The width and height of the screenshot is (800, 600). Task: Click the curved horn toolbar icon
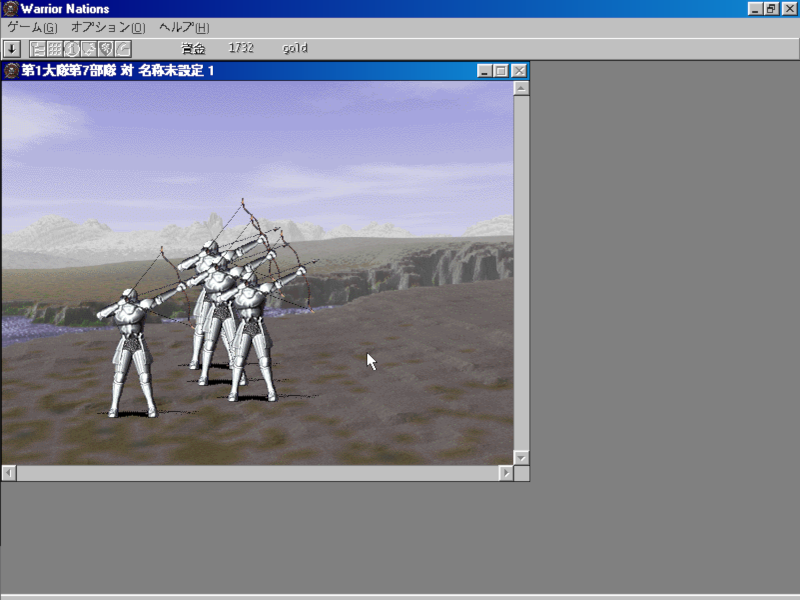123,49
